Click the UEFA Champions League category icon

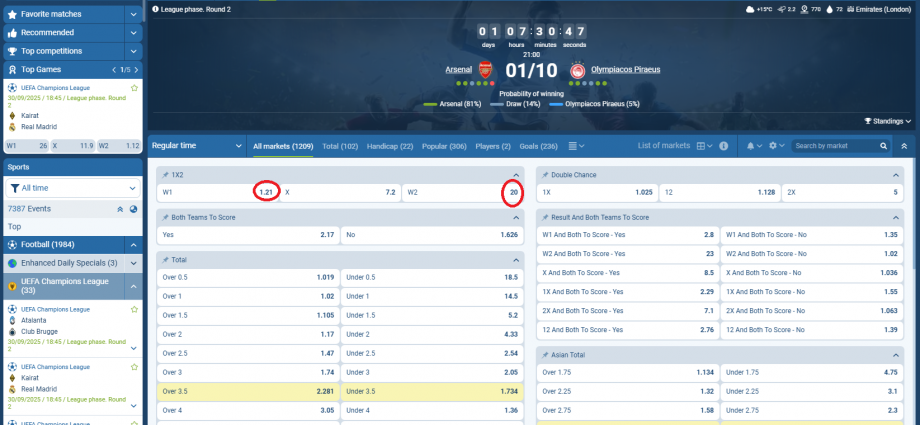point(12,286)
